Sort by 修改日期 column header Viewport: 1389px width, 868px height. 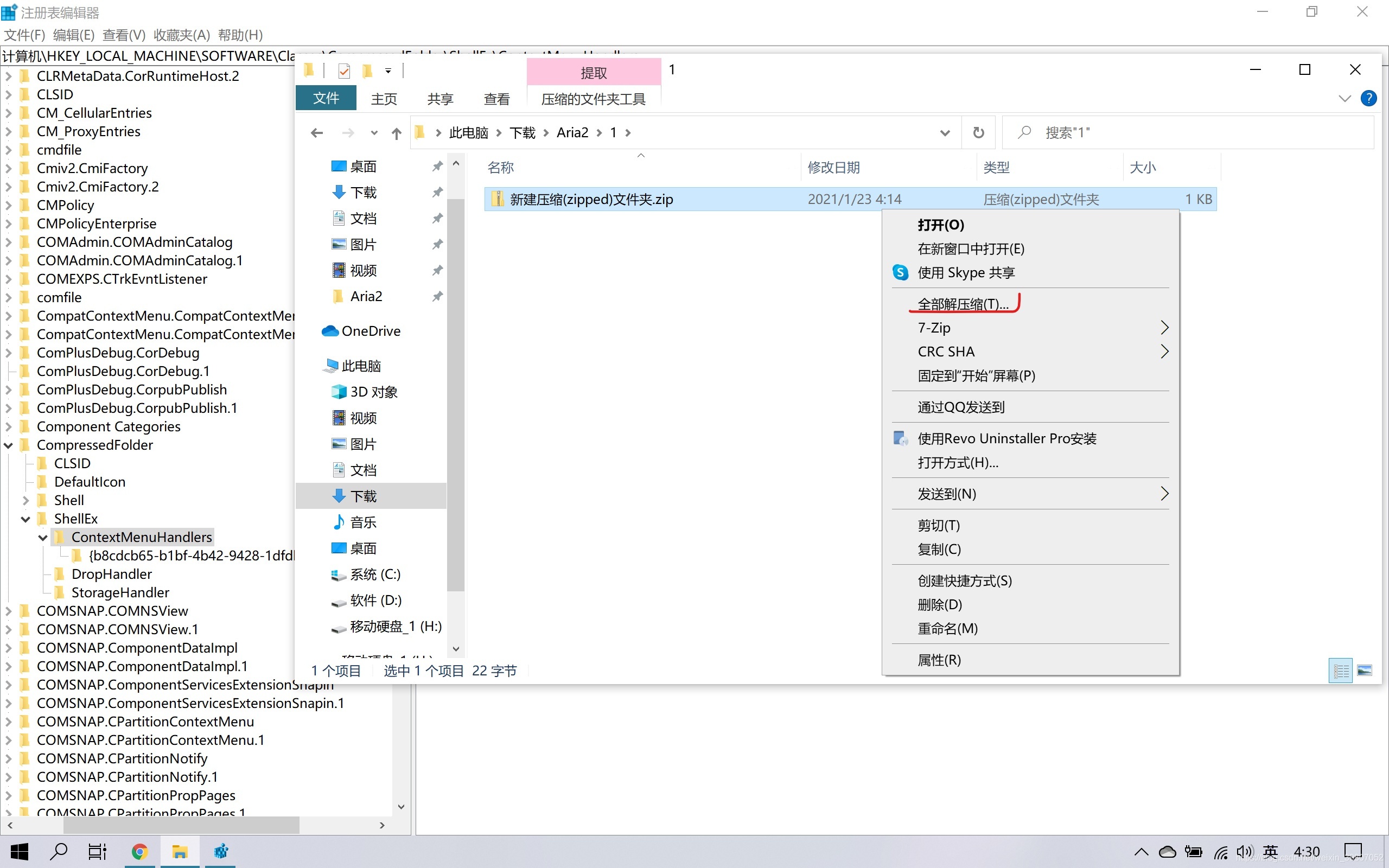point(833,168)
